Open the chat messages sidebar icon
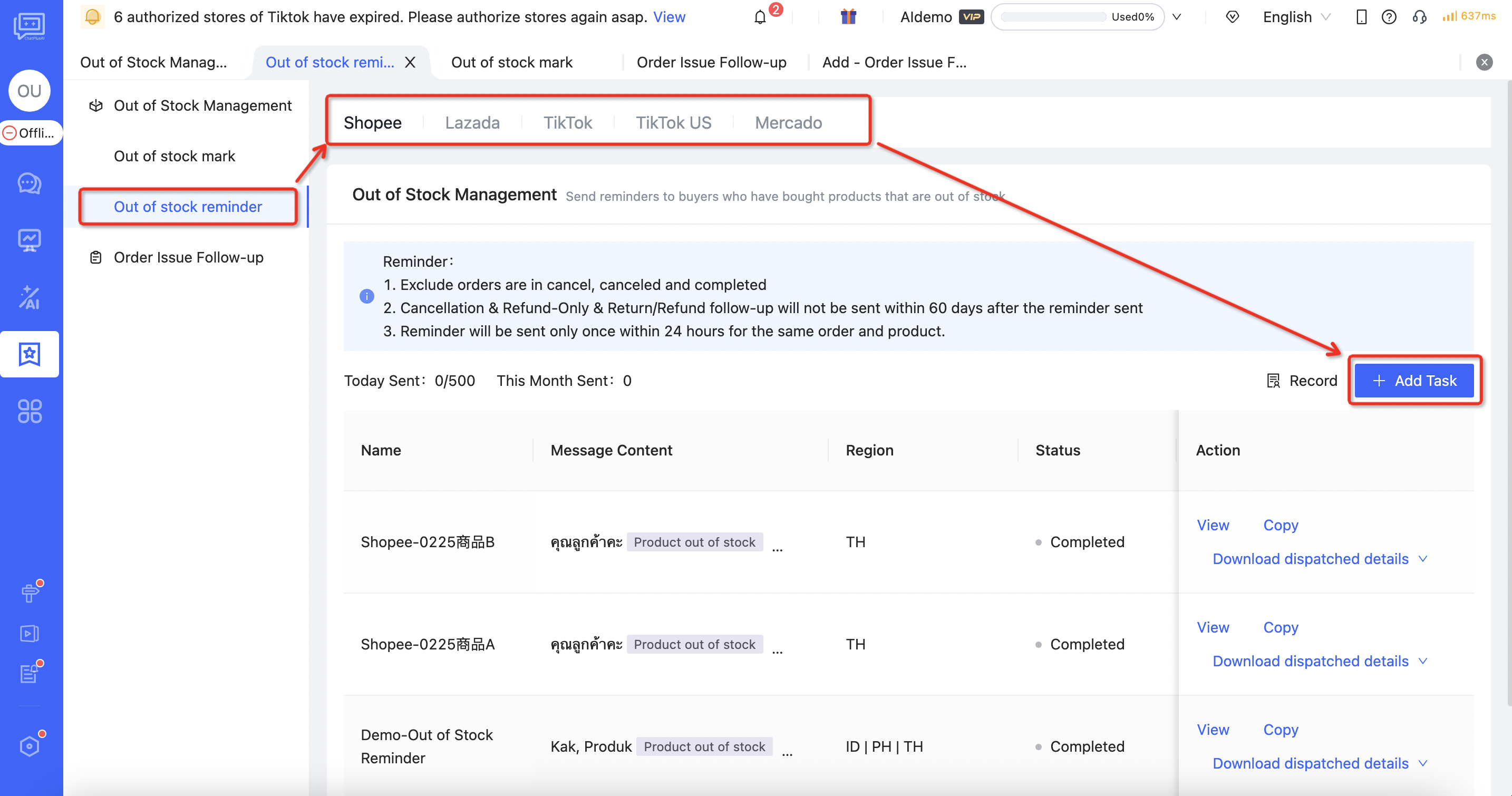This screenshot has width=1512, height=796. [x=30, y=184]
